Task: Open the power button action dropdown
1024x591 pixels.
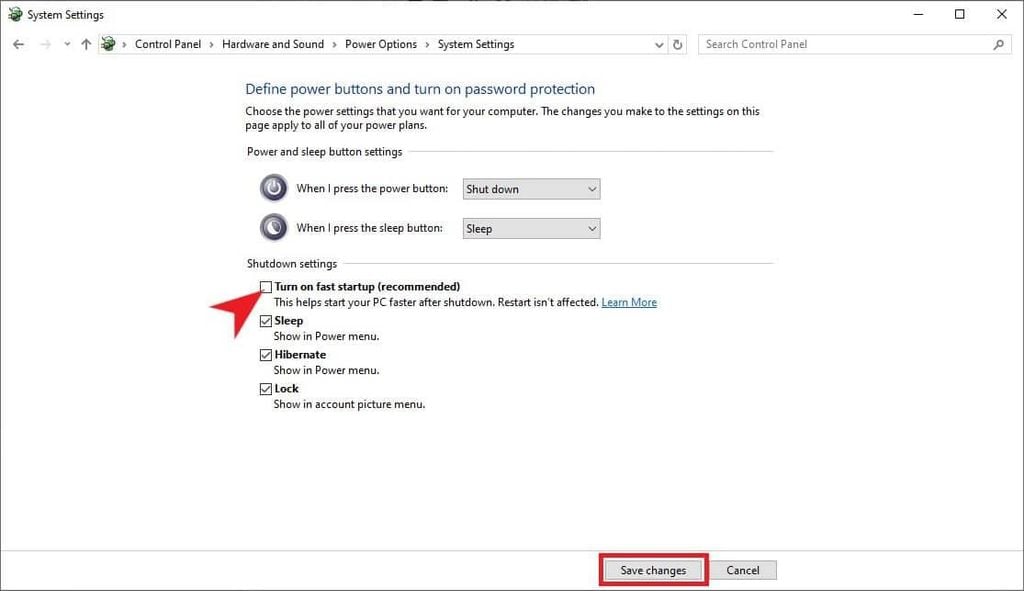Action: (x=531, y=189)
